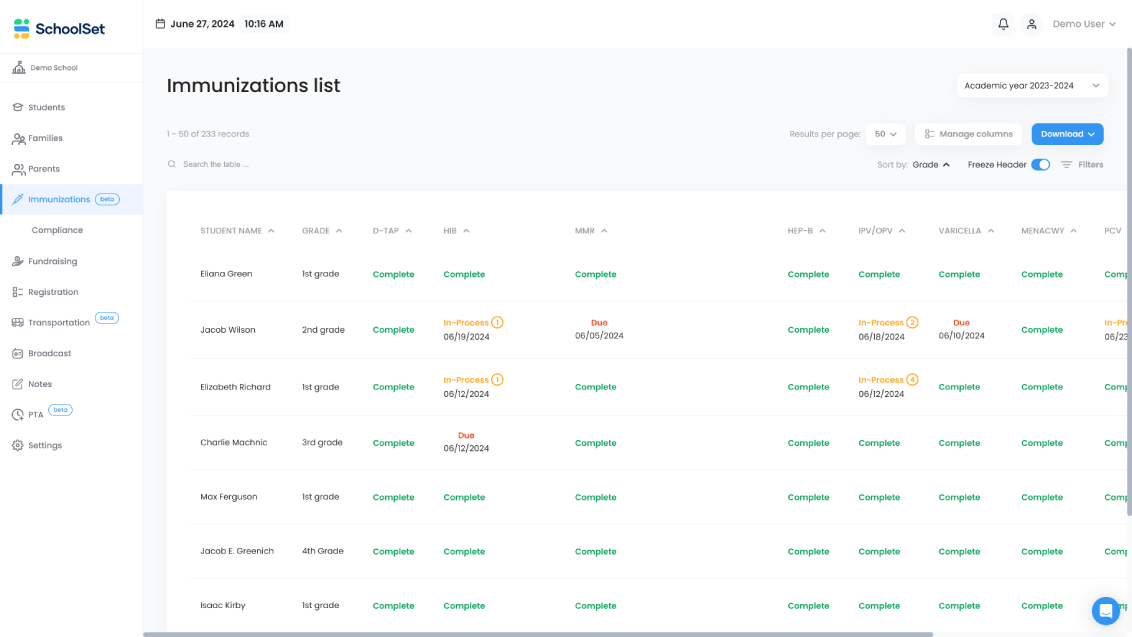Click the user profile icon

pyautogui.click(x=1032, y=24)
